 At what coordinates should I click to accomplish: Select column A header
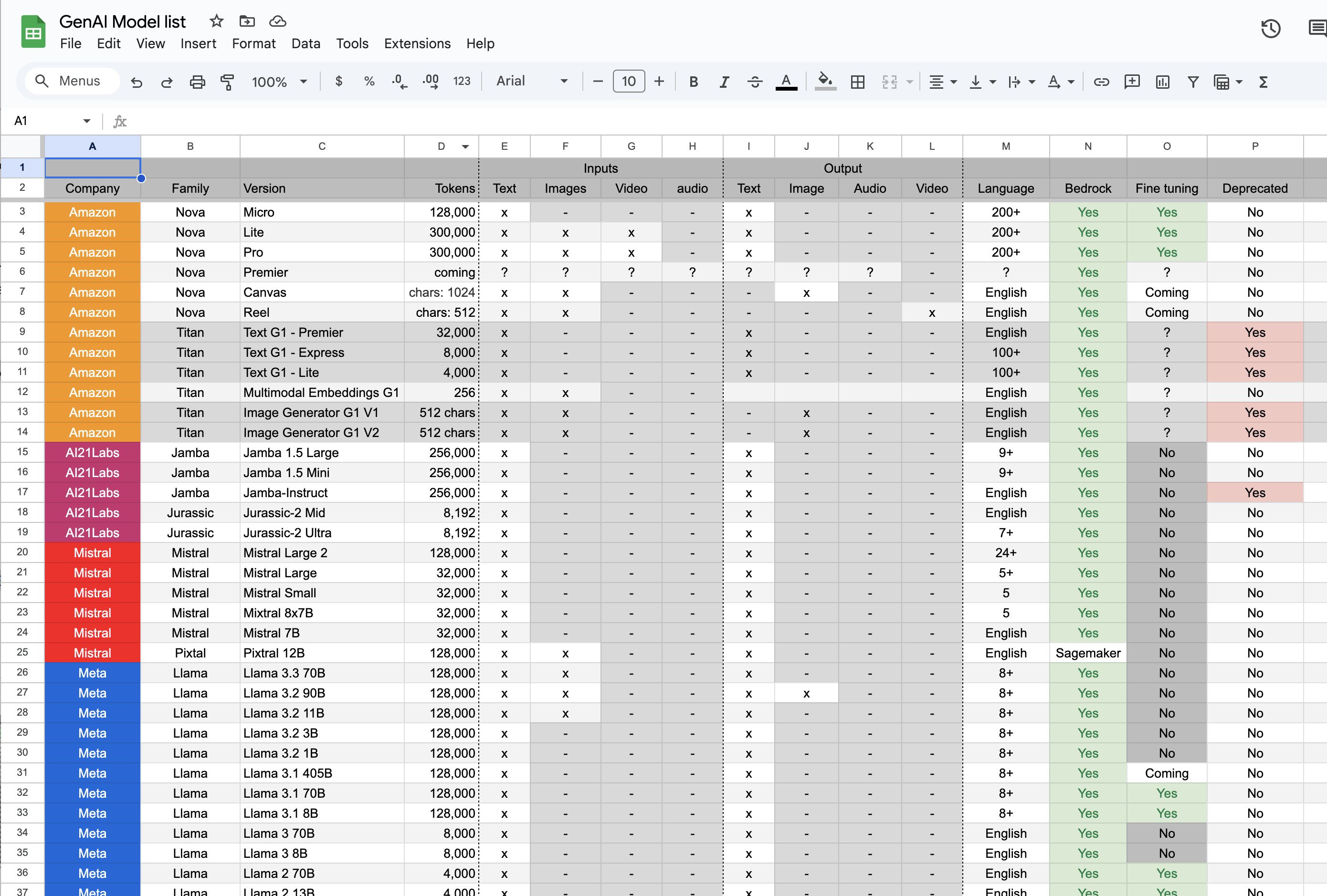[x=93, y=146]
